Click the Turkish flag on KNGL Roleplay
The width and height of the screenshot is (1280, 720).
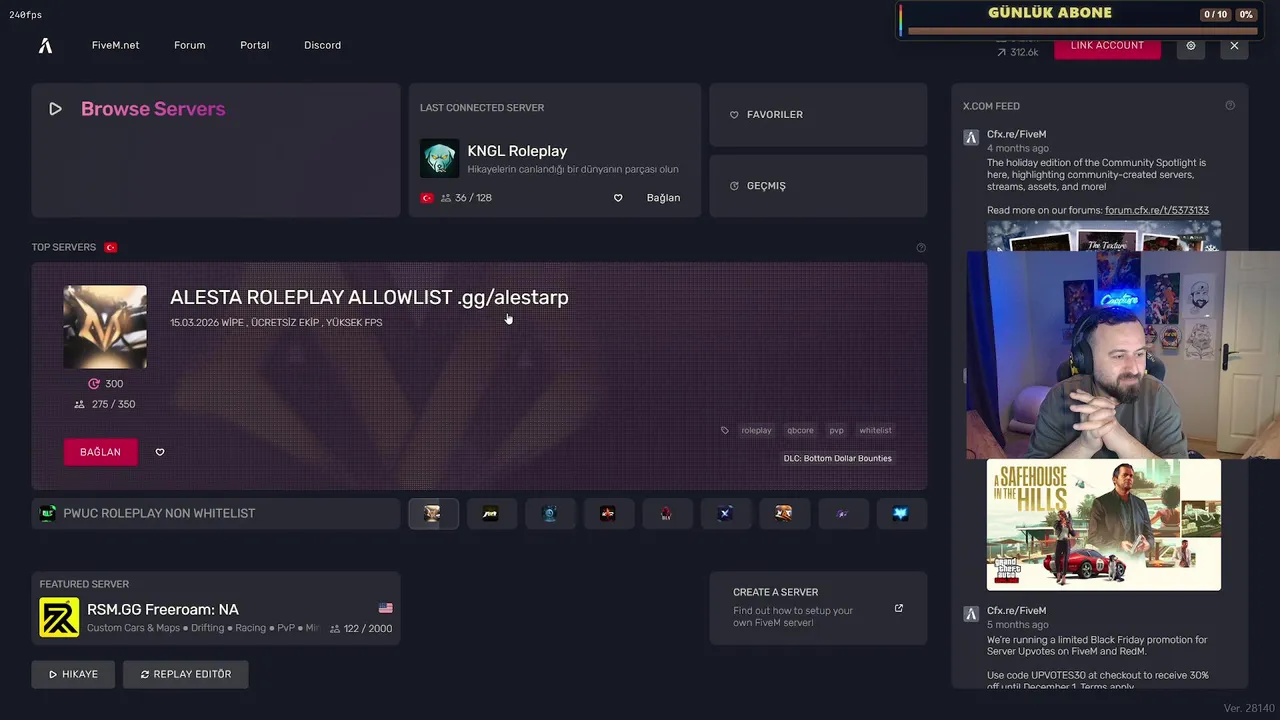427,198
